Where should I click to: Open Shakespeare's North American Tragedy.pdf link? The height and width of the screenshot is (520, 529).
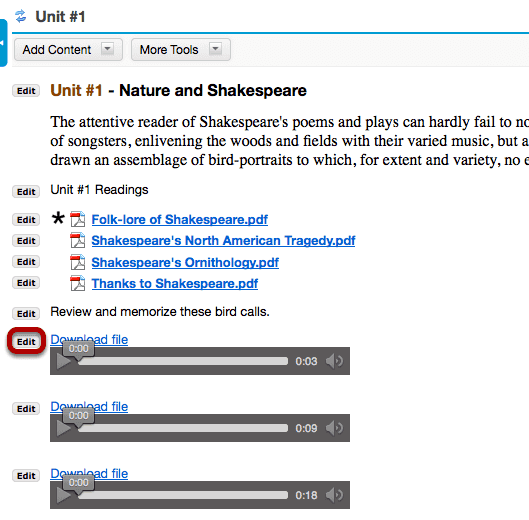click(223, 241)
